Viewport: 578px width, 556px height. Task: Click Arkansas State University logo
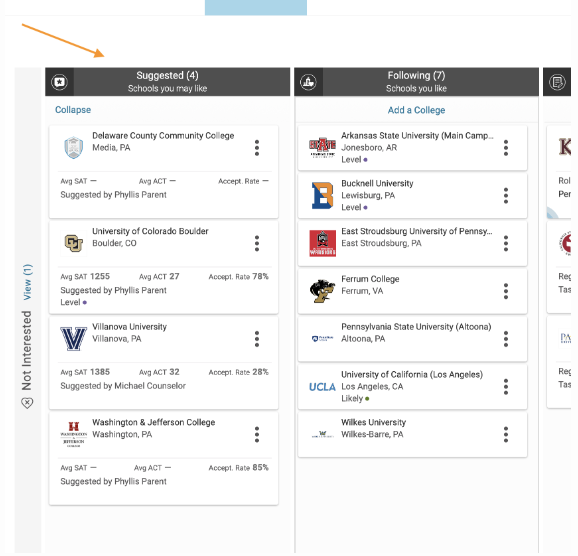322,147
